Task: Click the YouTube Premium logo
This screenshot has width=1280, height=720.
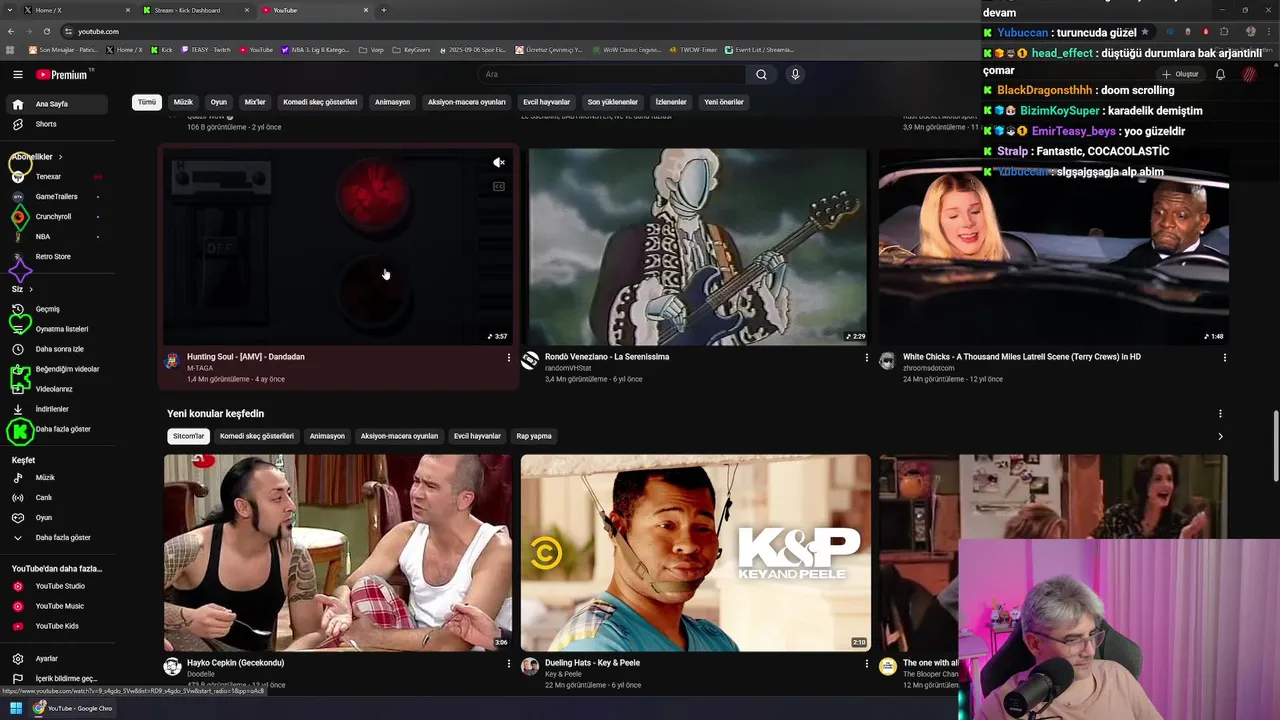Action: coord(63,75)
